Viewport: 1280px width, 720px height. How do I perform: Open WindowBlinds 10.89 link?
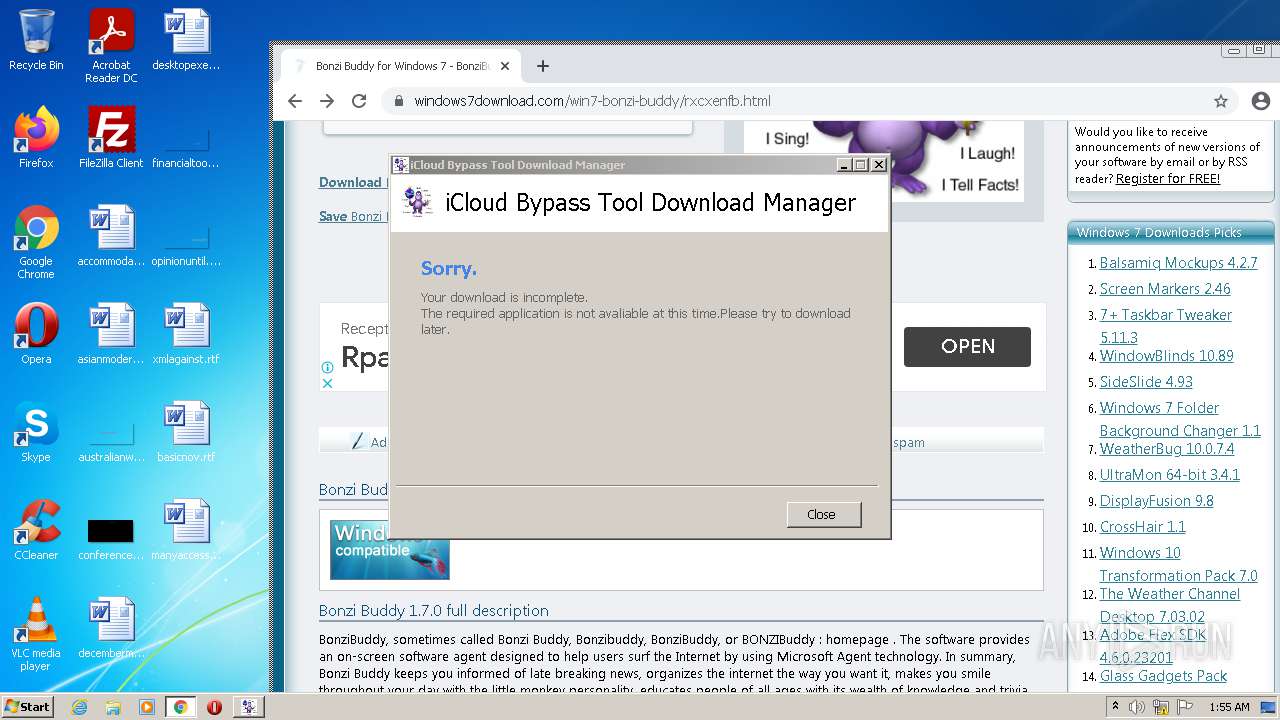pyautogui.click(x=1167, y=356)
